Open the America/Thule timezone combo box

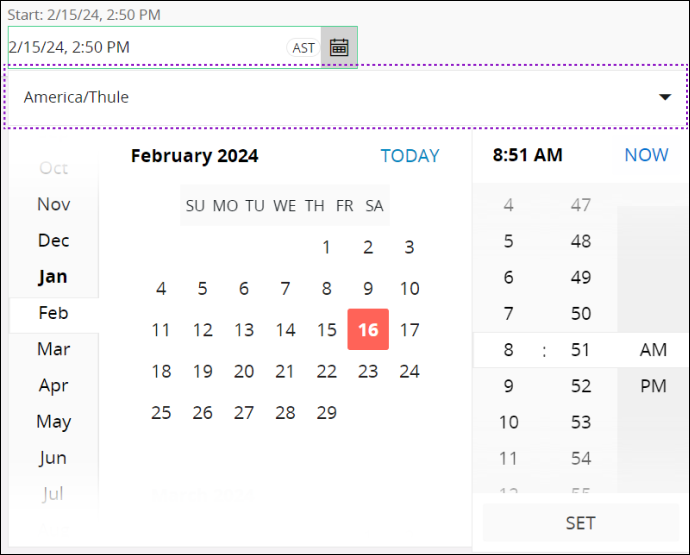pyautogui.click(x=340, y=97)
